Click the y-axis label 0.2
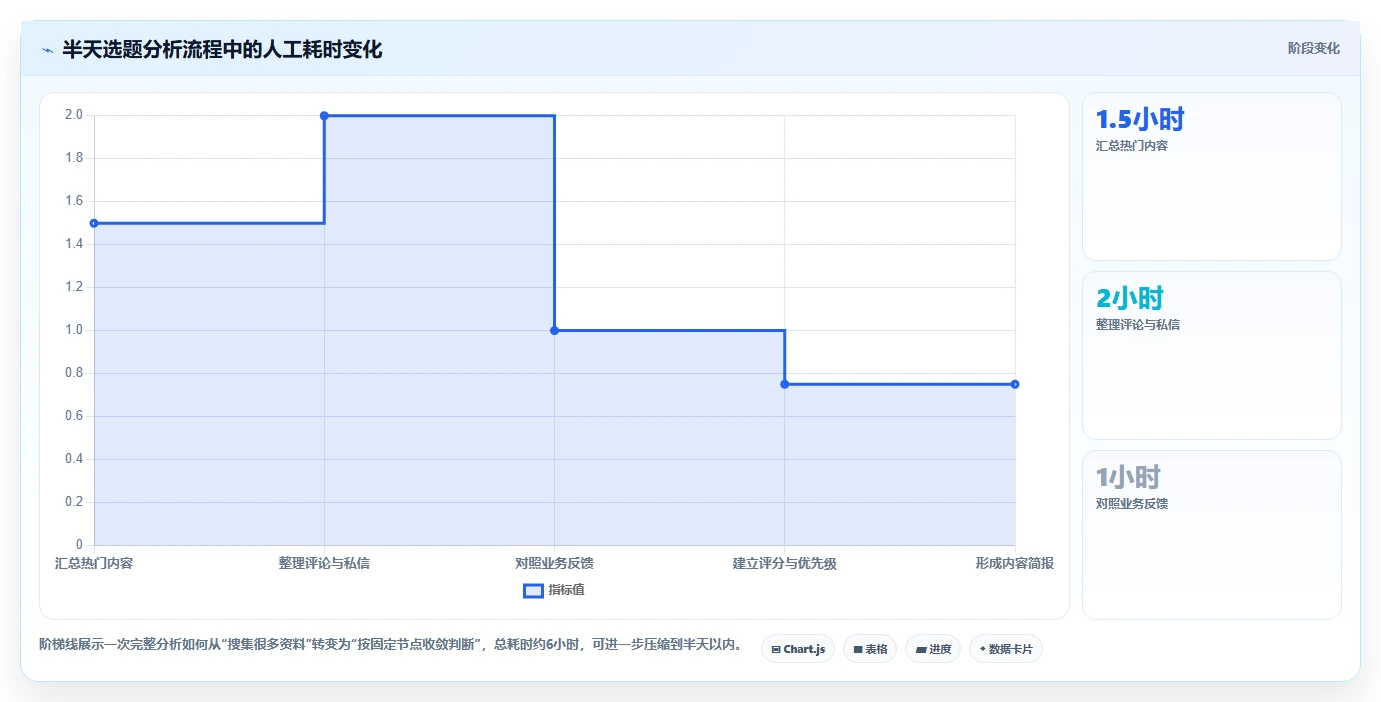1381x702 pixels. tap(74, 502)
